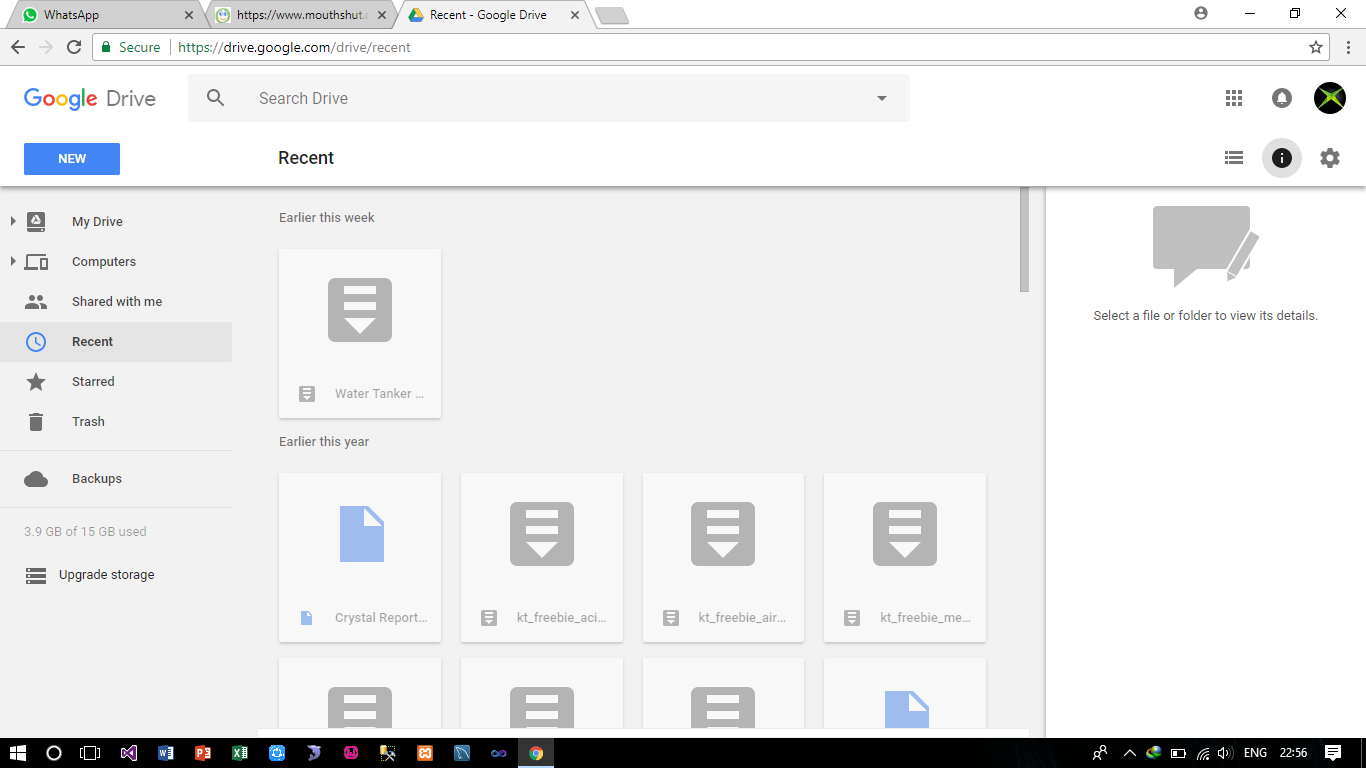Toggle the view details info panel

pos(1282,158)
